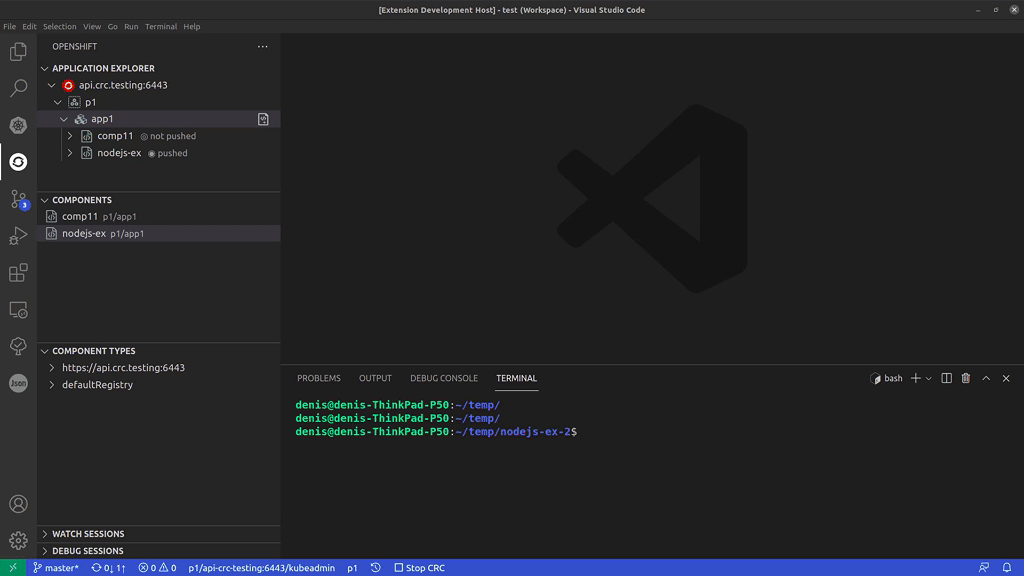1024x576 pixels.
Task: Open the Help menu
Action: (x=191, y=27)
